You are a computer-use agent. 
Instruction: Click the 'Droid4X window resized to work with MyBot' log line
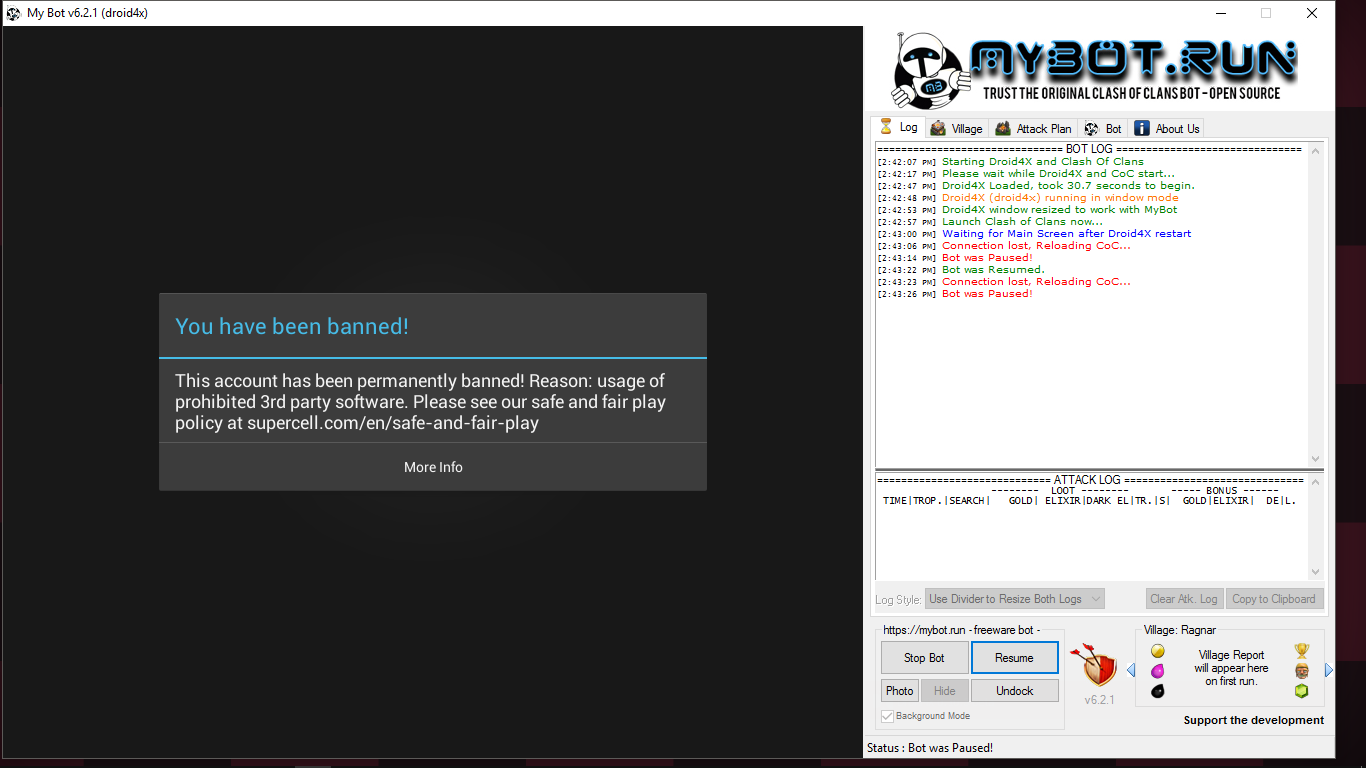(1059, 209)
